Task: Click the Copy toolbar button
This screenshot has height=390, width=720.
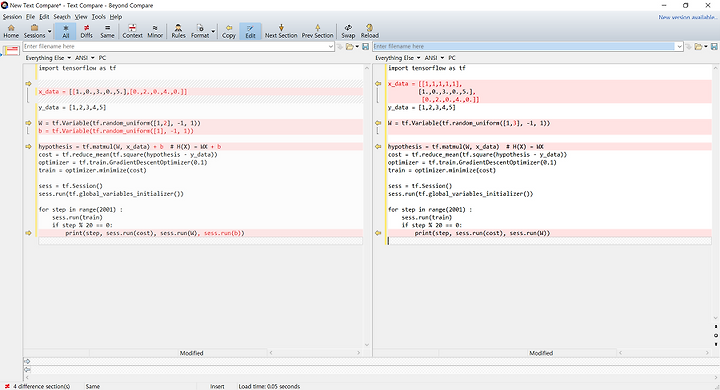Action: pos(229,31)
